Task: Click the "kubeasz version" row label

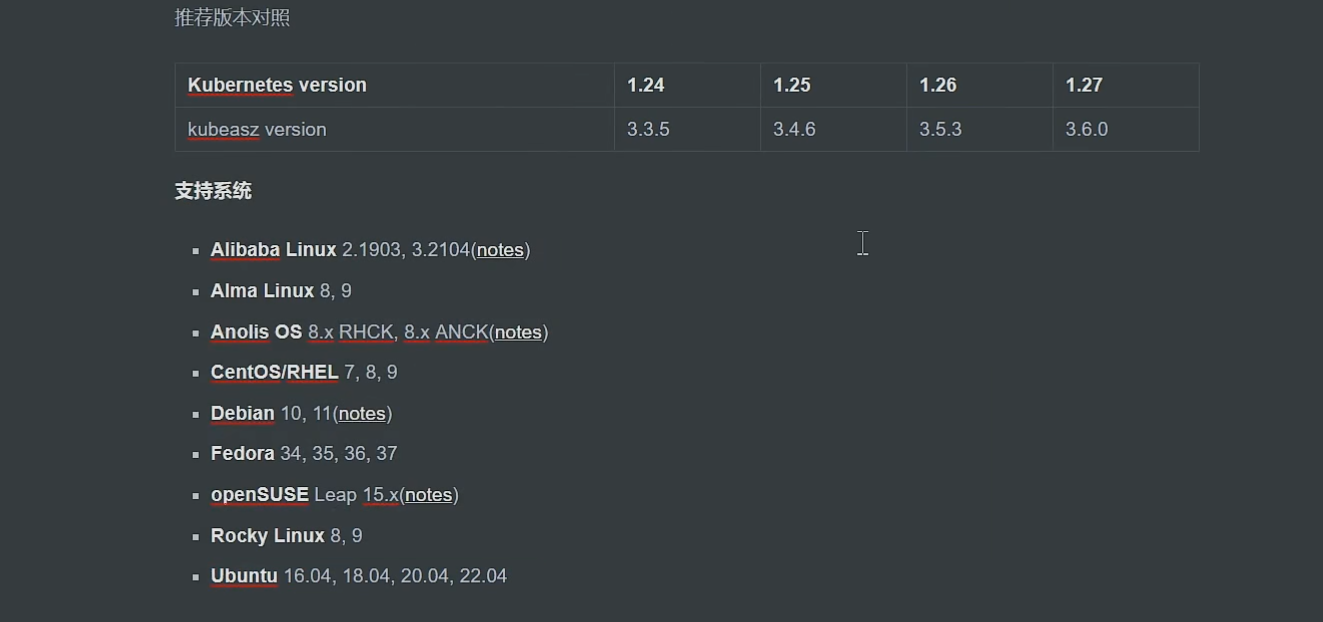Action: [257, 129]
